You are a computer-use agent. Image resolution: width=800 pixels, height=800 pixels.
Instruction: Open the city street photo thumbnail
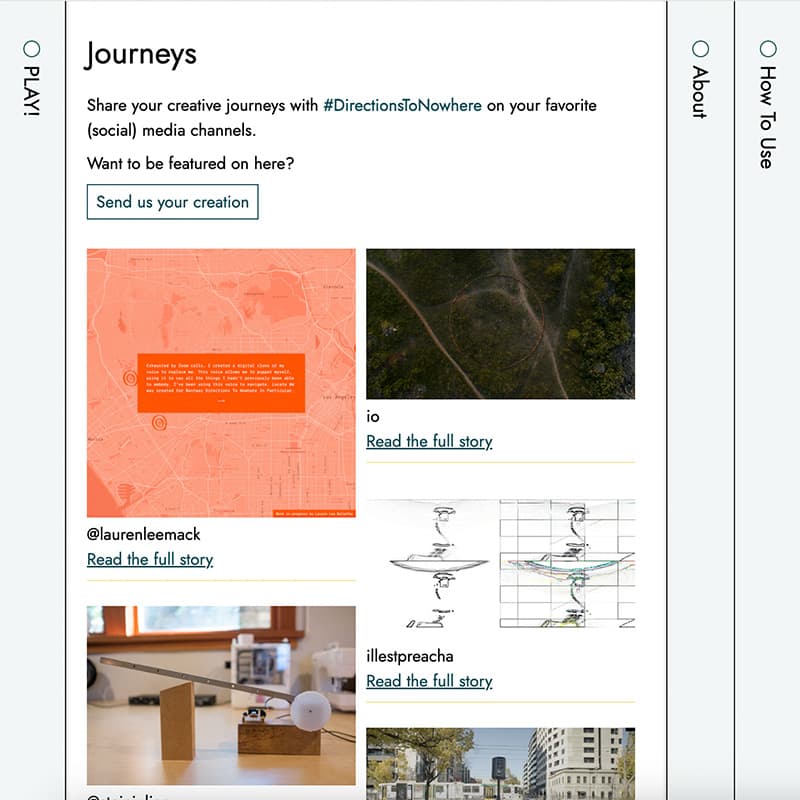500,763
